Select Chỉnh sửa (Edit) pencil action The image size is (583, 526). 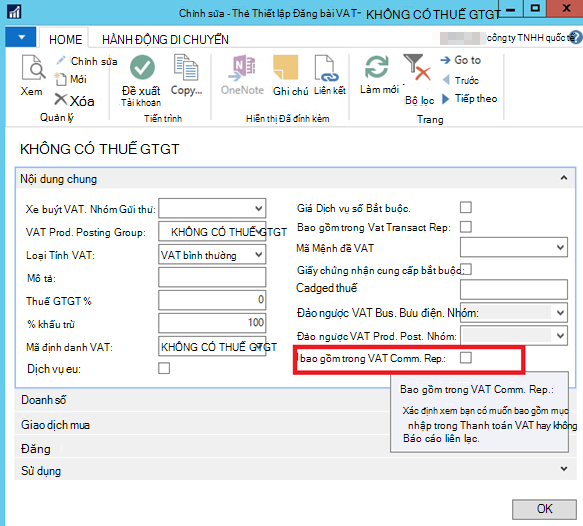[87, 61]
